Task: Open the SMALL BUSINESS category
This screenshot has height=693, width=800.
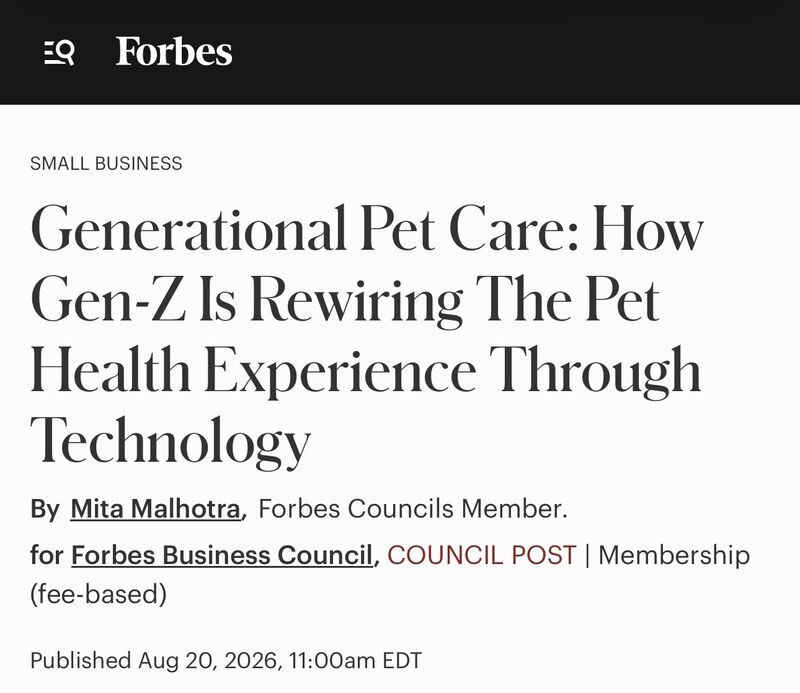Action: (106, 163)
